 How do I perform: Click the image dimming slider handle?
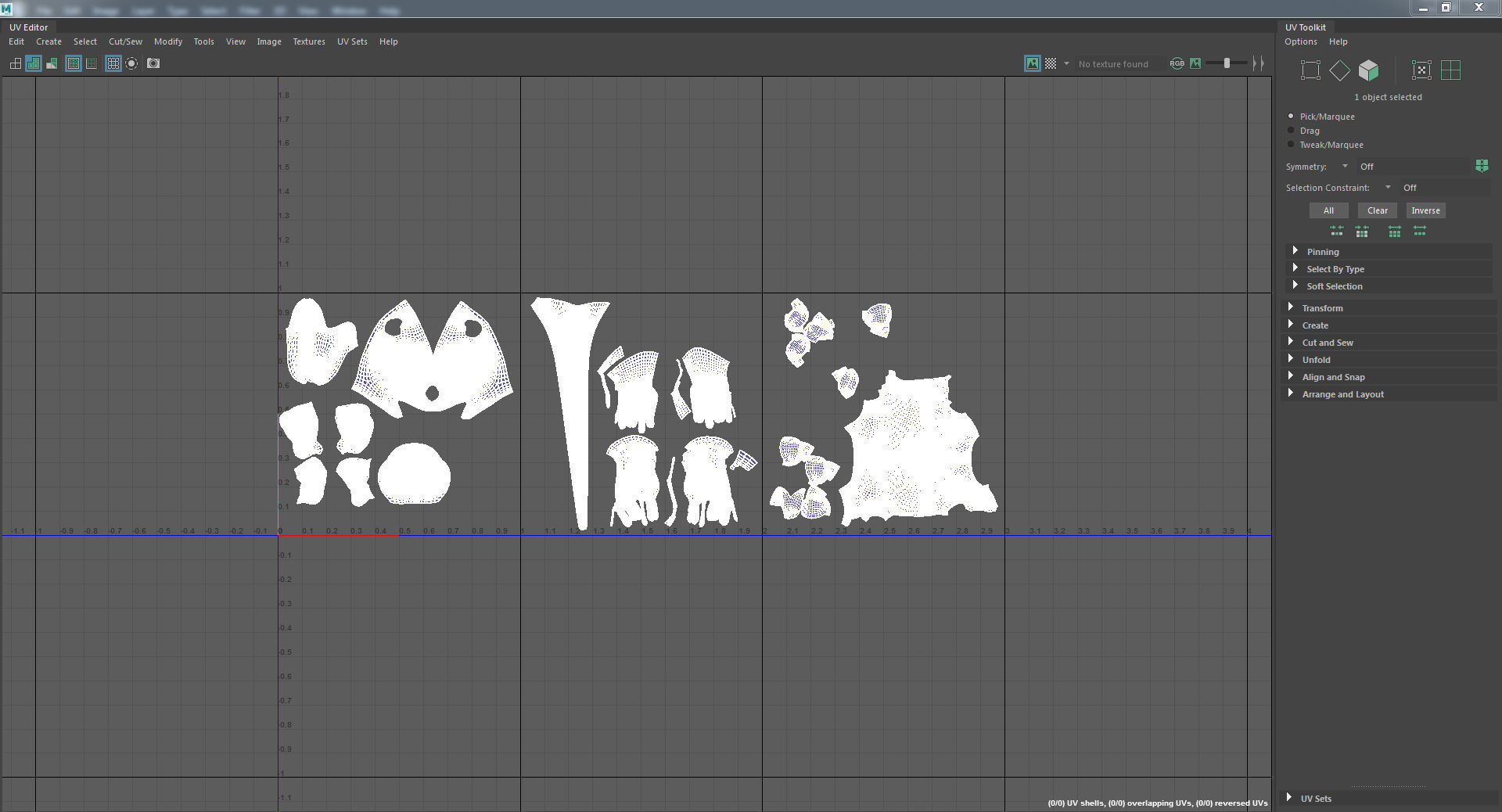pos(1227,63)
